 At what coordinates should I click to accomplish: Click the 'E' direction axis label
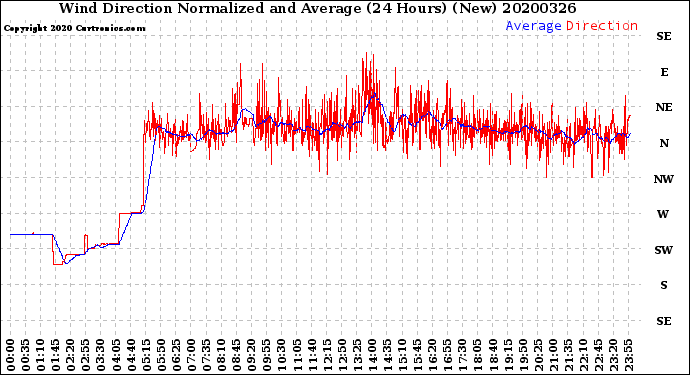click(x=664, y=72)
